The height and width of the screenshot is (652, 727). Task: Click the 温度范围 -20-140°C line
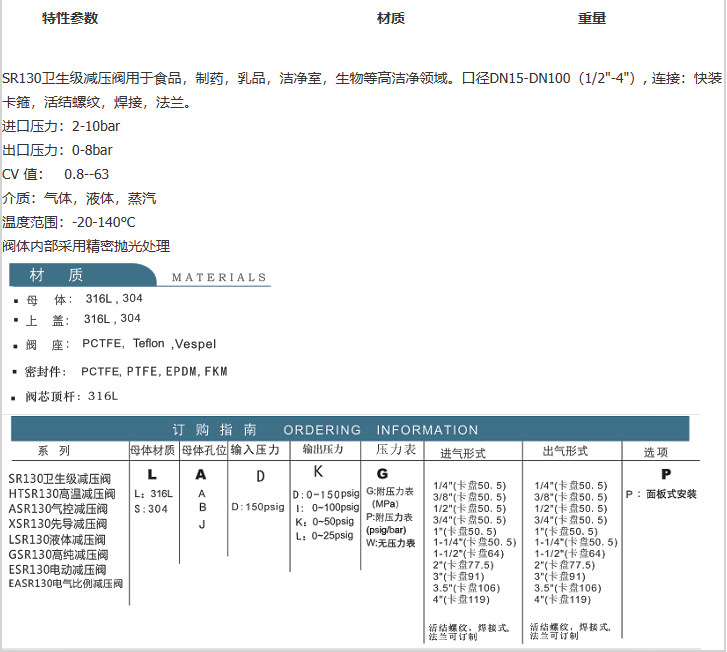(x=69, y=222)
